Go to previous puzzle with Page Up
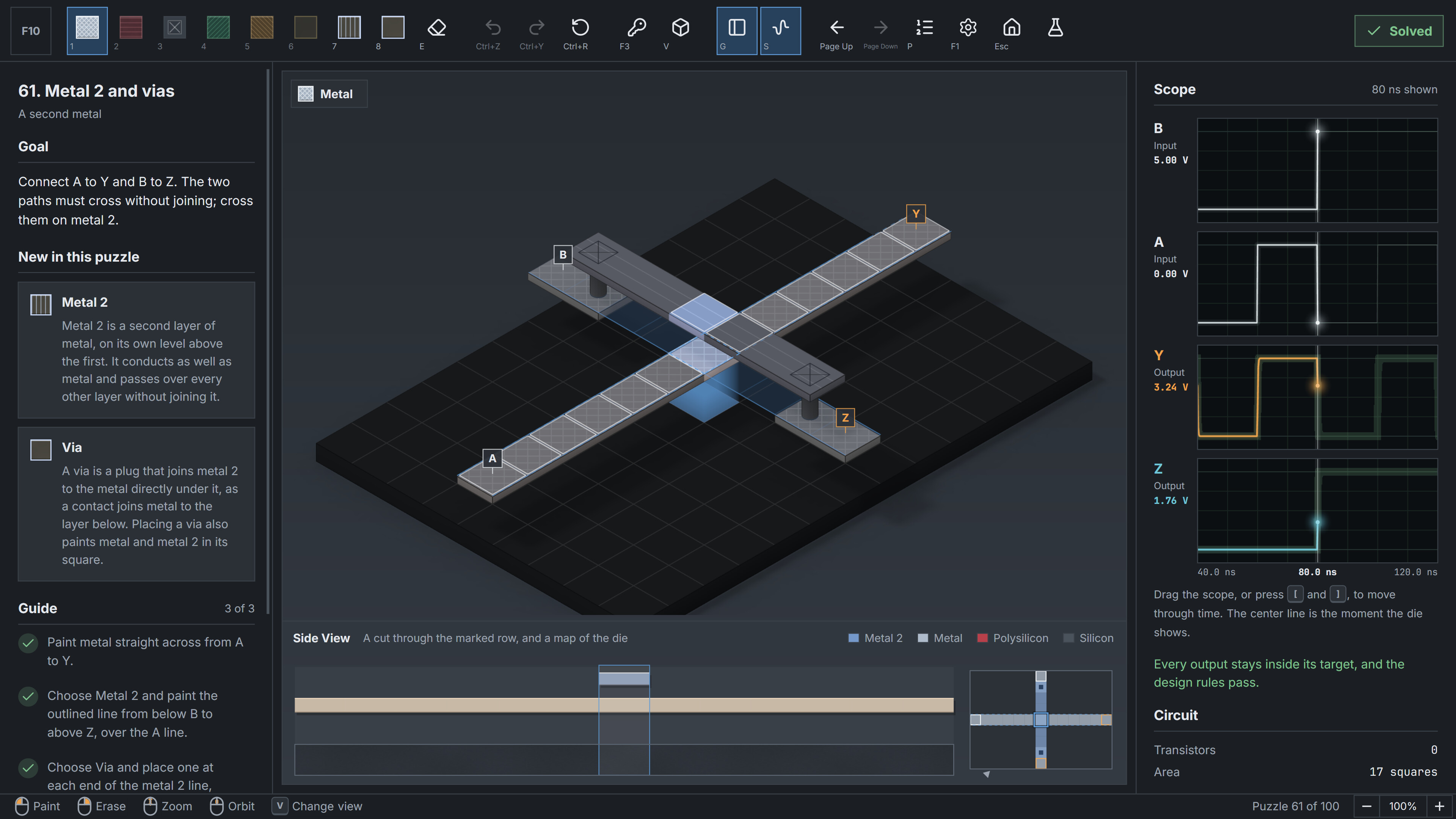 click(x=836, y=30)
